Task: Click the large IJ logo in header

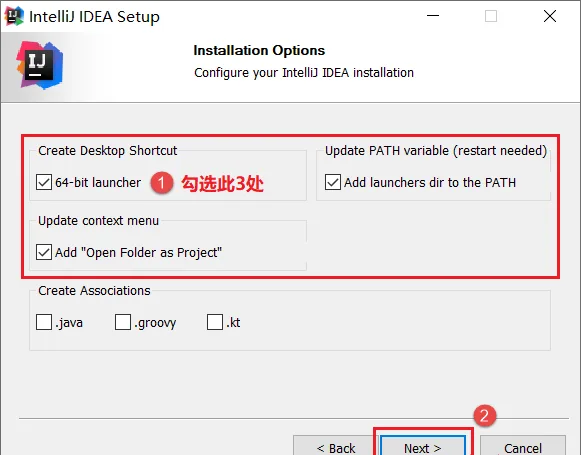Action: click(40, 66)
